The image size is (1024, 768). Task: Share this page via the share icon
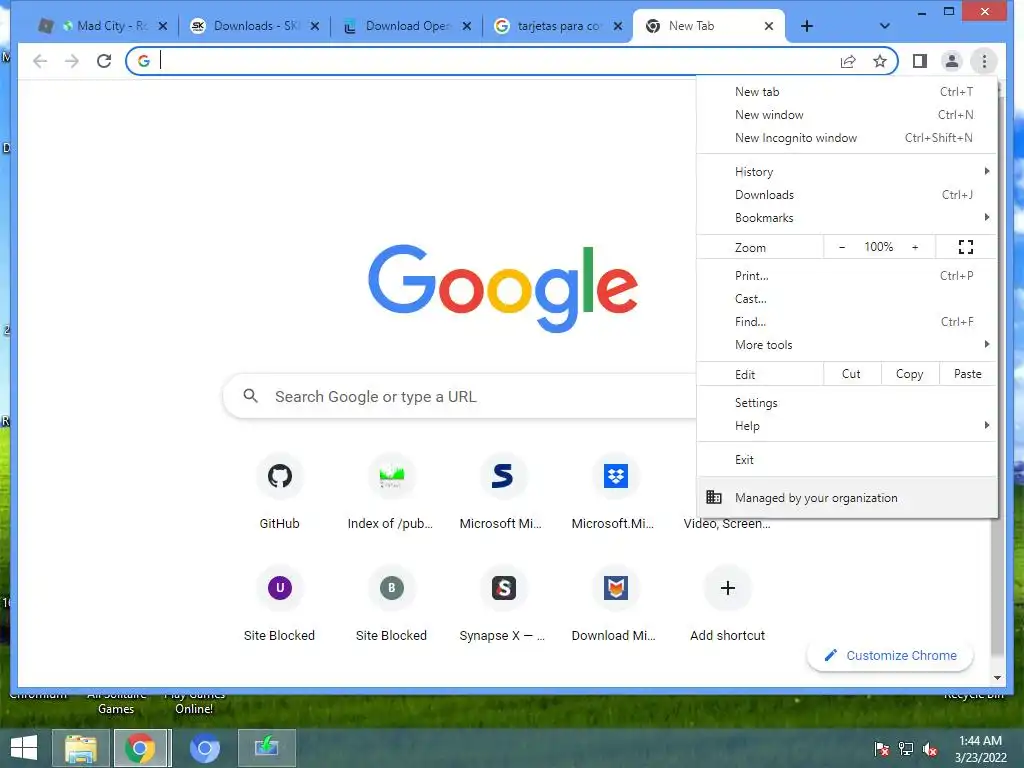848,61
